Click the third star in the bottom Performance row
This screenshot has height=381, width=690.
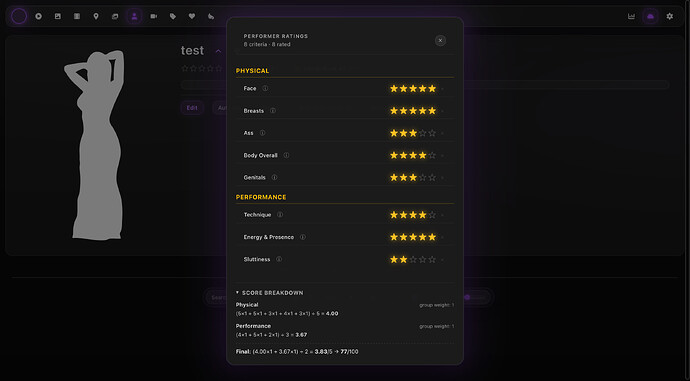coord(413,260)
